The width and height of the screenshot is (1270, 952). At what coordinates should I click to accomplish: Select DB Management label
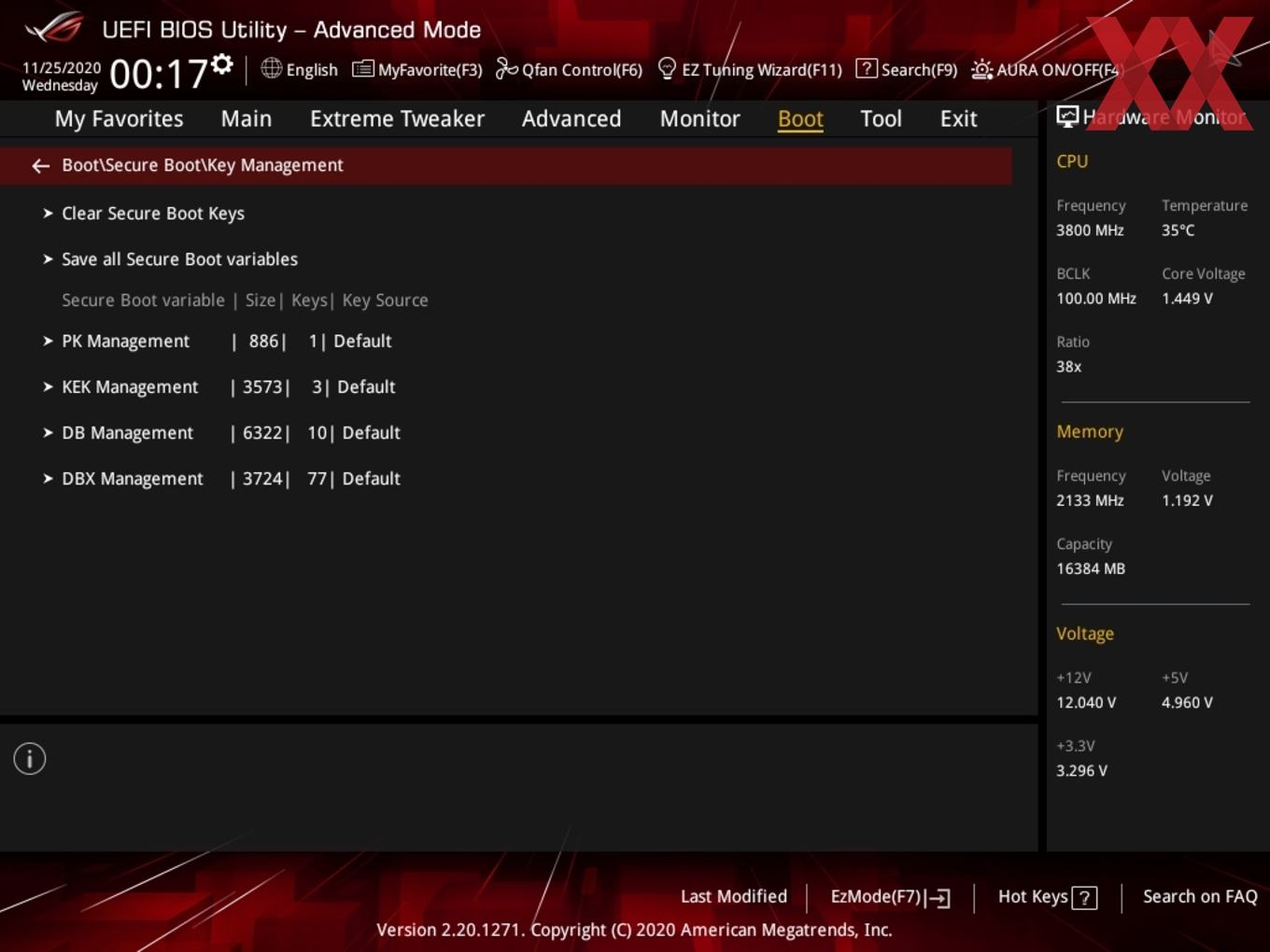[x=127, y=432]
